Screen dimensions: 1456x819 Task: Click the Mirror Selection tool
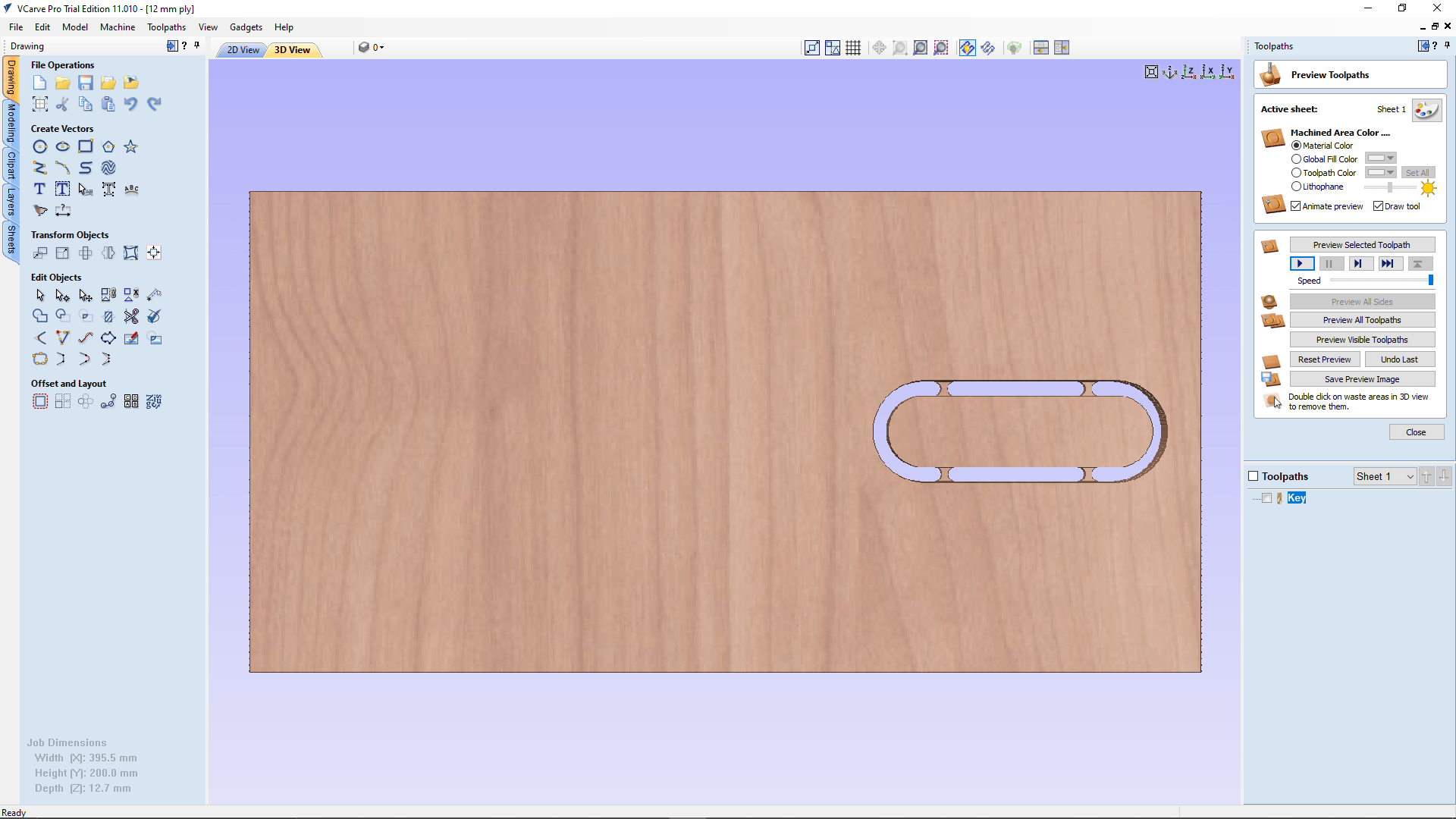(108, 252)
